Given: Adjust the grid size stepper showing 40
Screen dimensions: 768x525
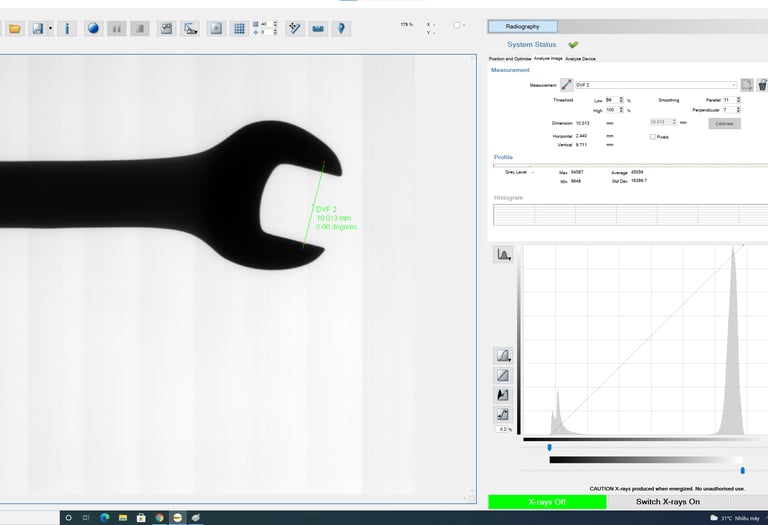Looking at the screenshot, I should (268, 24).
